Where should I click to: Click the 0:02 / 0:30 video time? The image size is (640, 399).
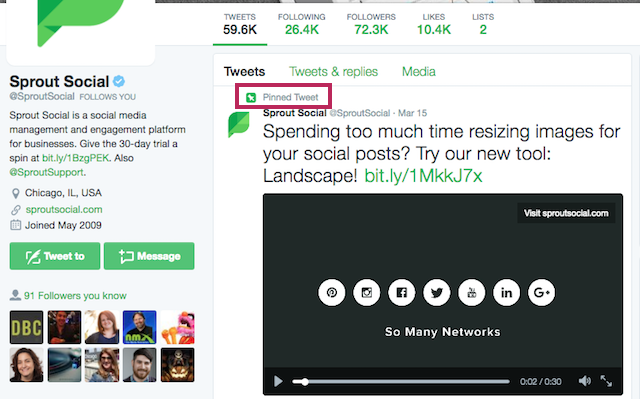[540, 382]
